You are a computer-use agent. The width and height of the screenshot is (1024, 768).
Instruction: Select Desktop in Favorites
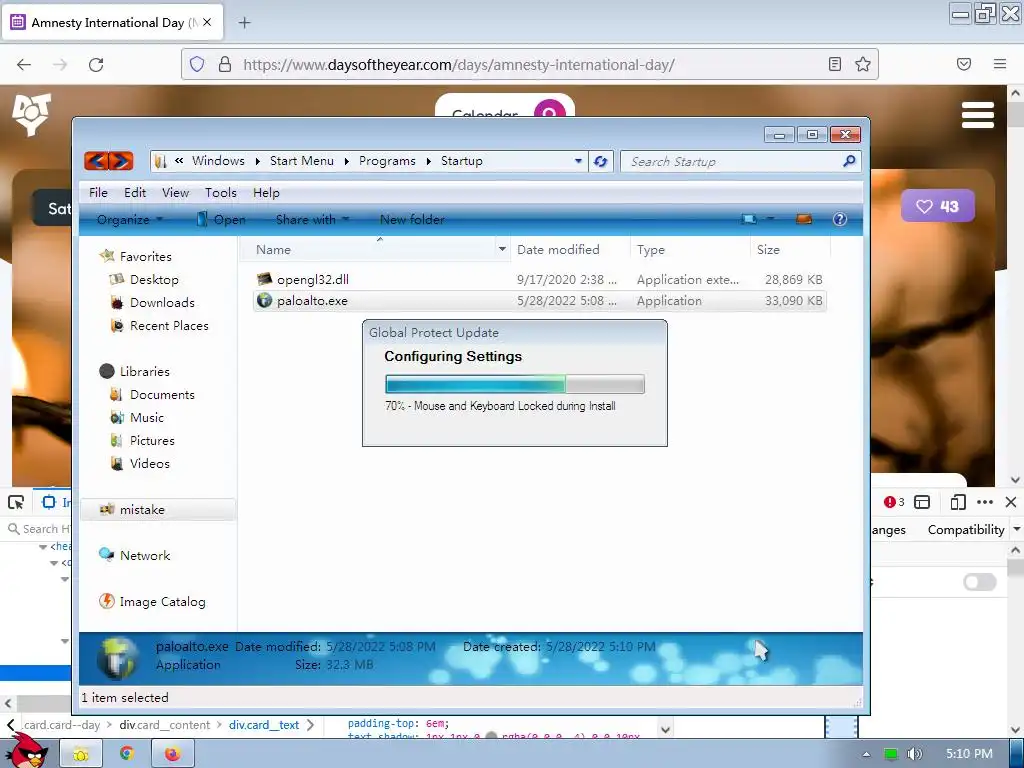pyautogui.click(x=154, y=280)
